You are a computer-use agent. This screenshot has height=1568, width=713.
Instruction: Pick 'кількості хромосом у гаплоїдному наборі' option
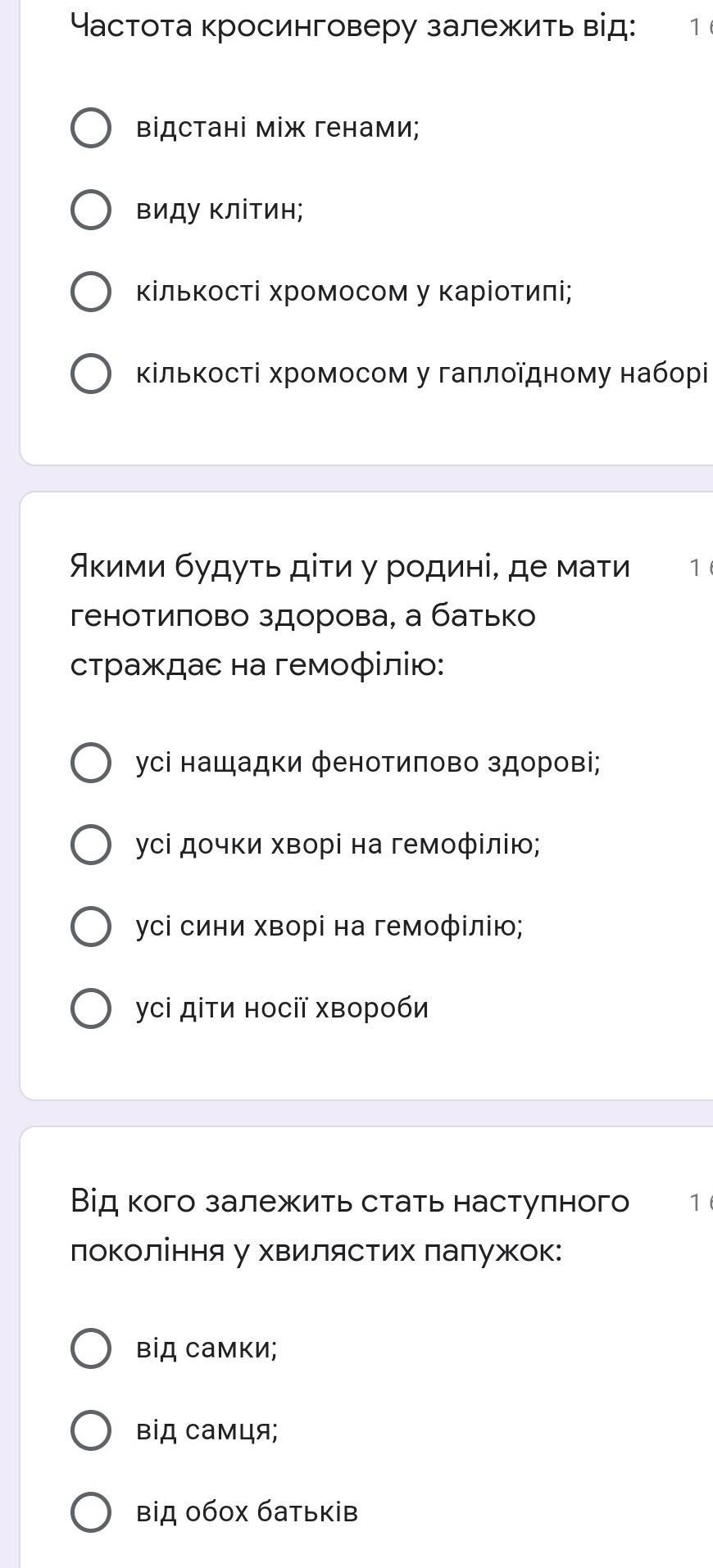coord(91,374)
